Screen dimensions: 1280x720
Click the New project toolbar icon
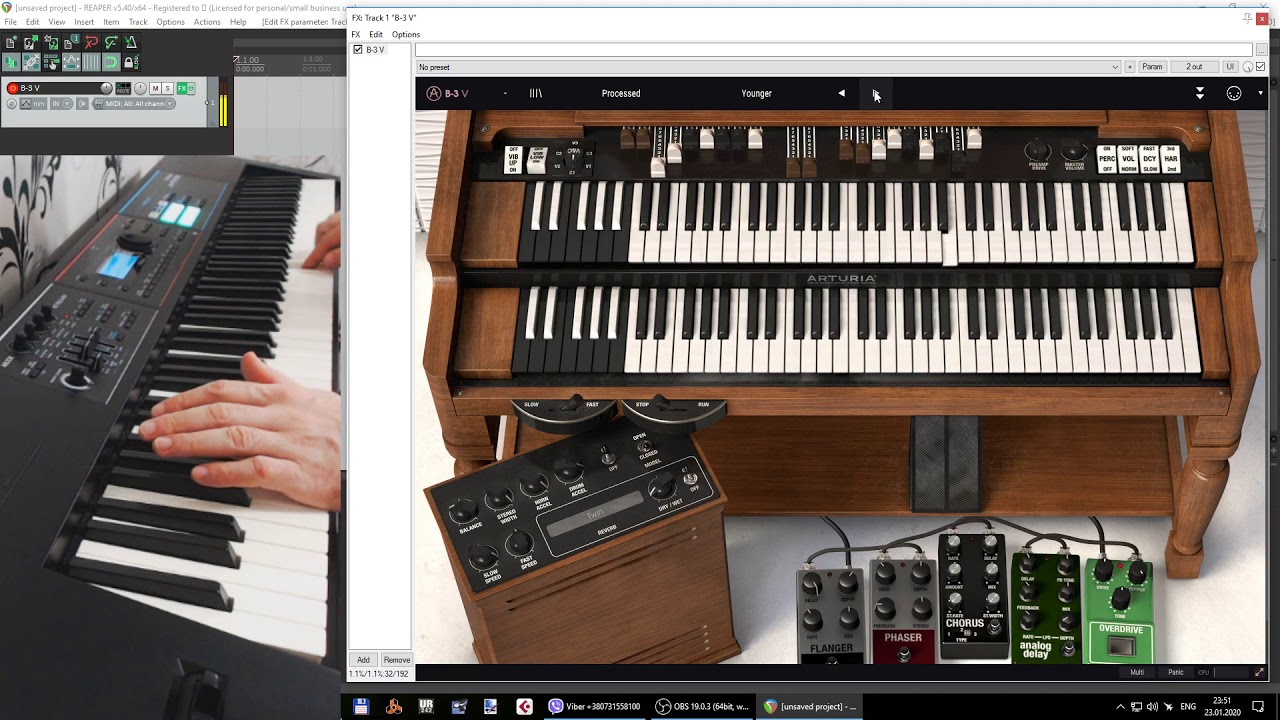point(10,43)
